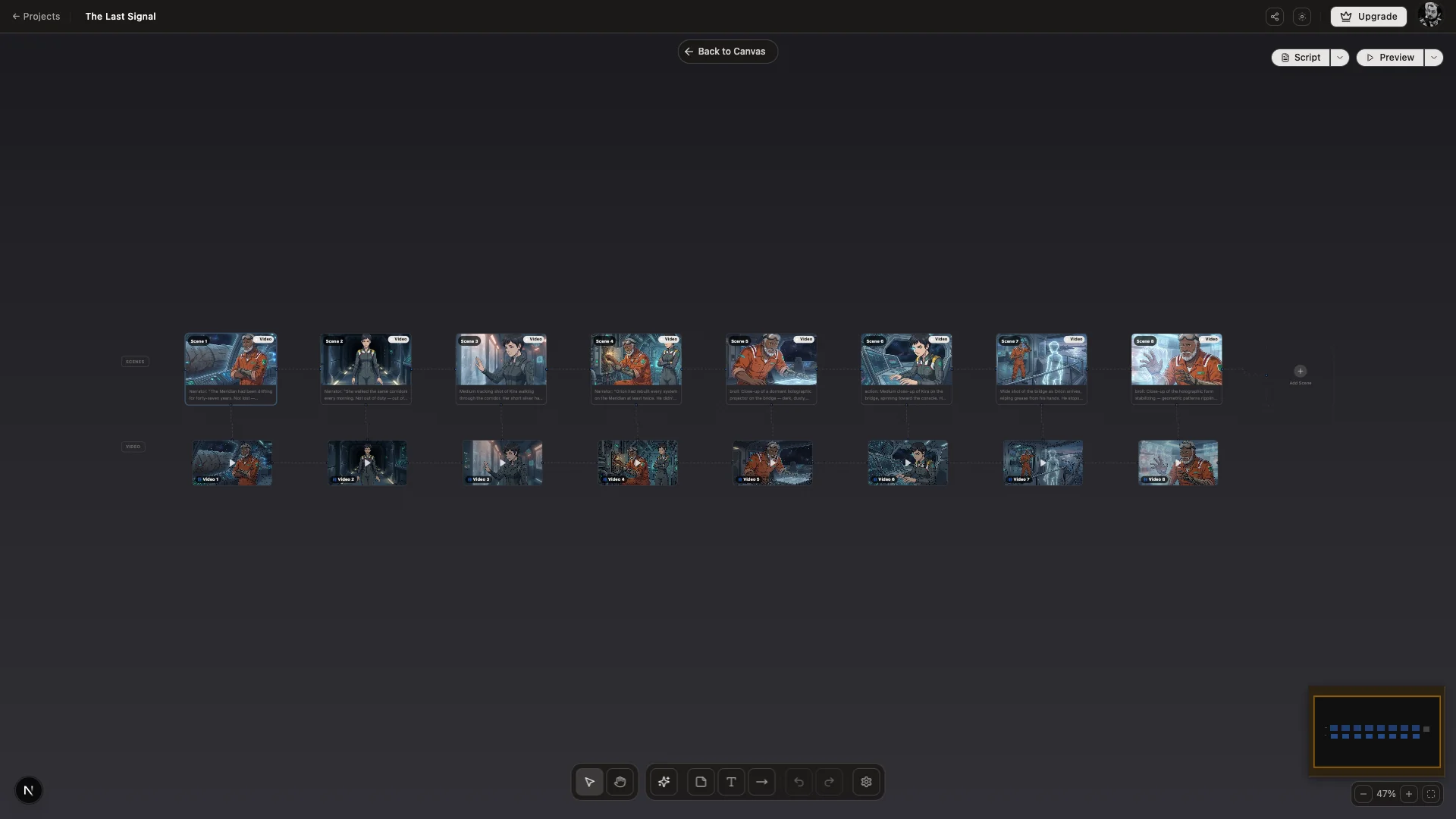Open the user profile avatar menu
This screenshot has width=1456, height=819.
(x=1429, y=15)
